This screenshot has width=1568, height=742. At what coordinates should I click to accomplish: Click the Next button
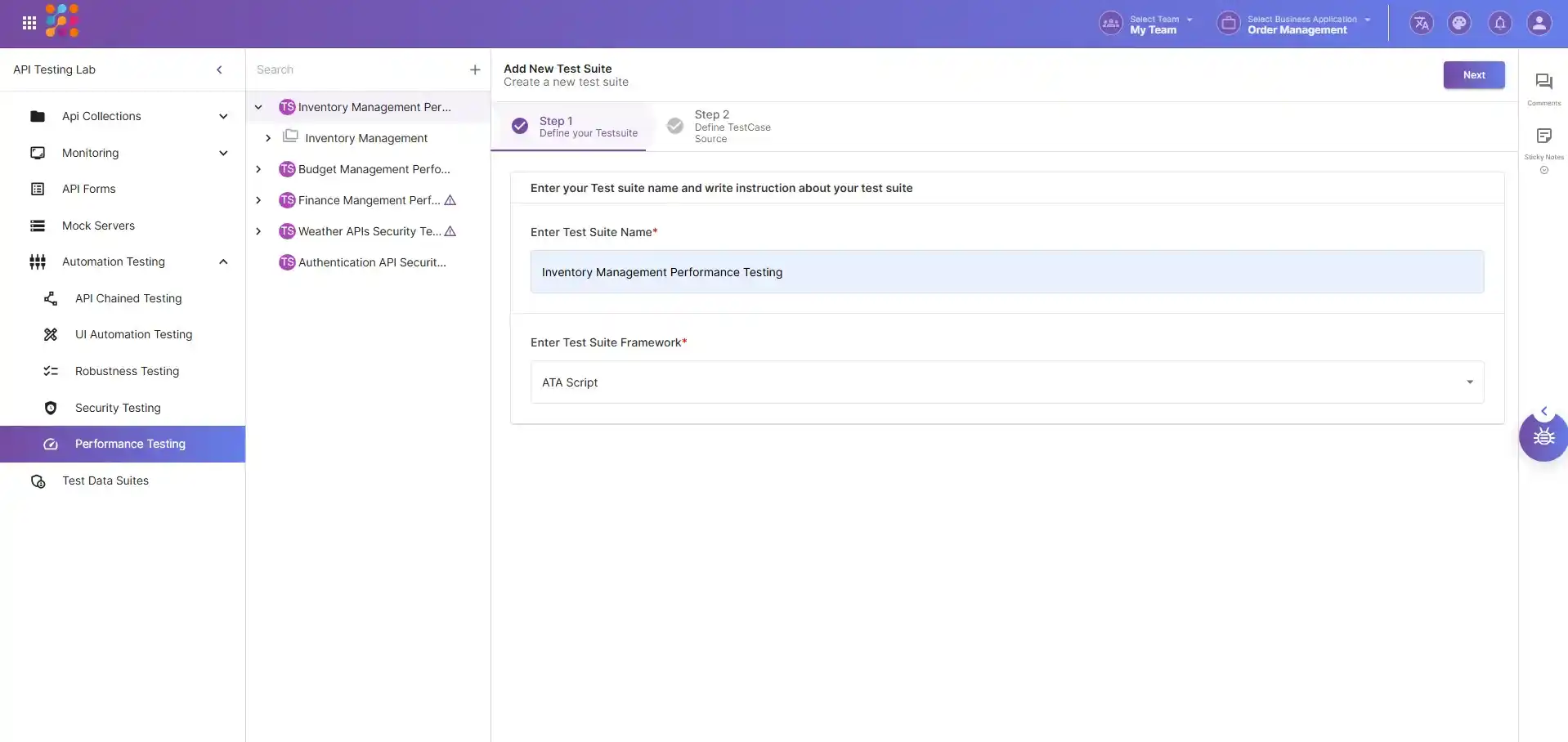pyautogui.click(x=1473, y=75)
